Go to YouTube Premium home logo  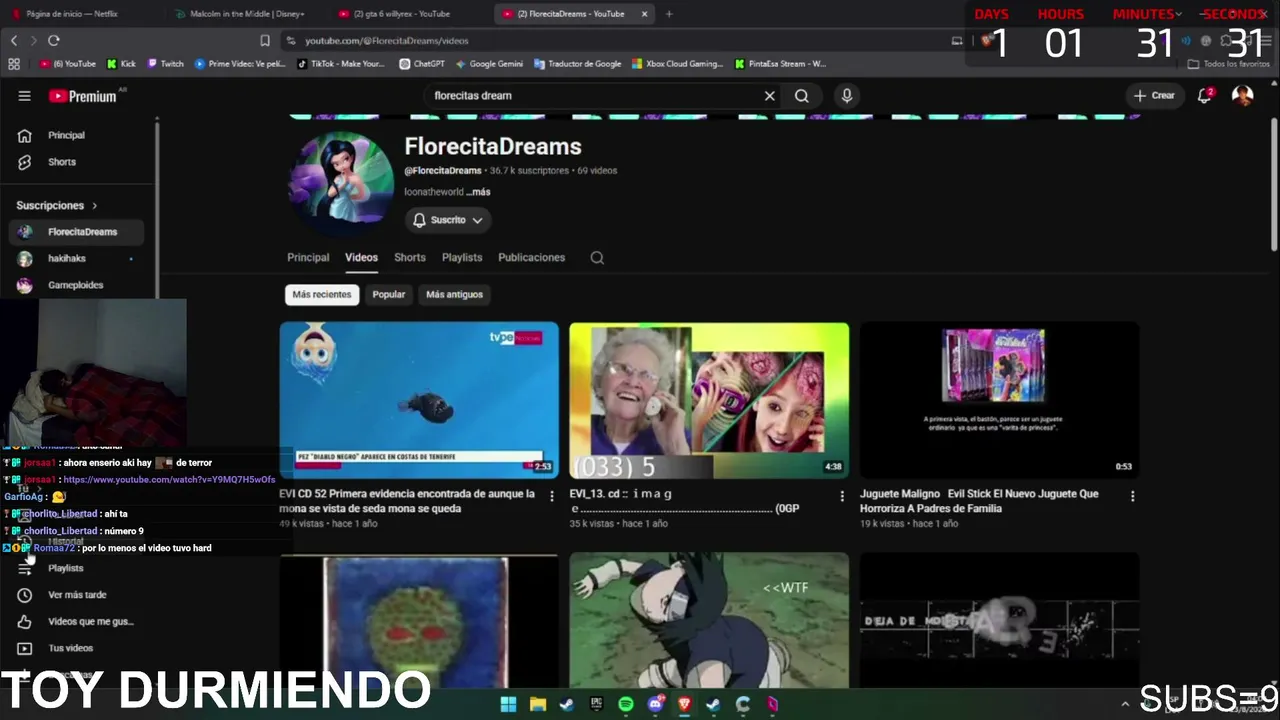pyautogui.click(x=84, y=96)
